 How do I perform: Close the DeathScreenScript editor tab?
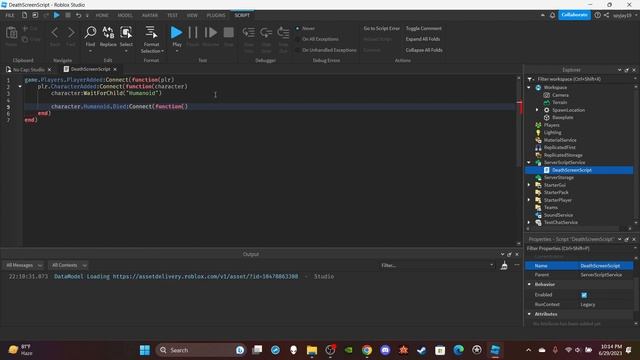[115, 69]
